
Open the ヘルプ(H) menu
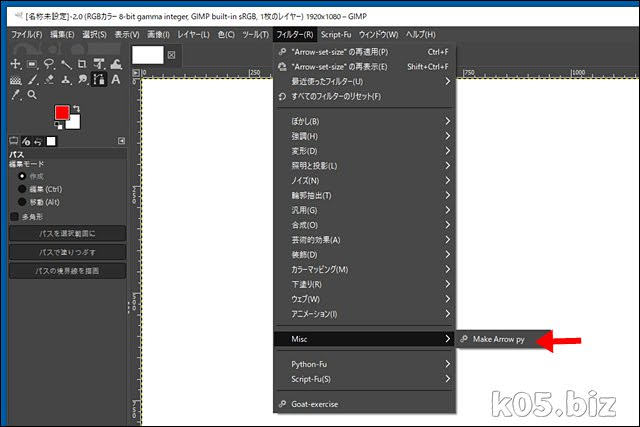pyautogui.click(x=420, y=35)
